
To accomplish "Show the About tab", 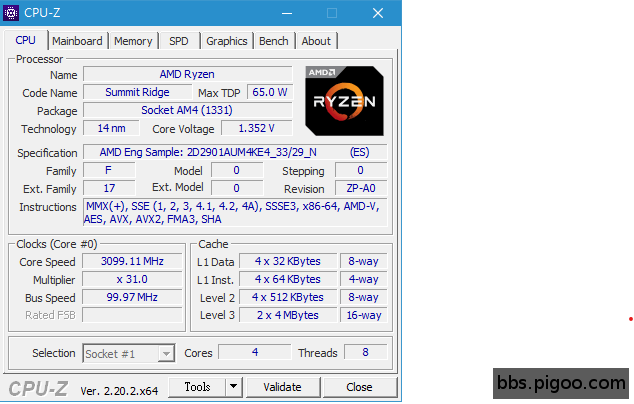I will click(x=316, y=41).
